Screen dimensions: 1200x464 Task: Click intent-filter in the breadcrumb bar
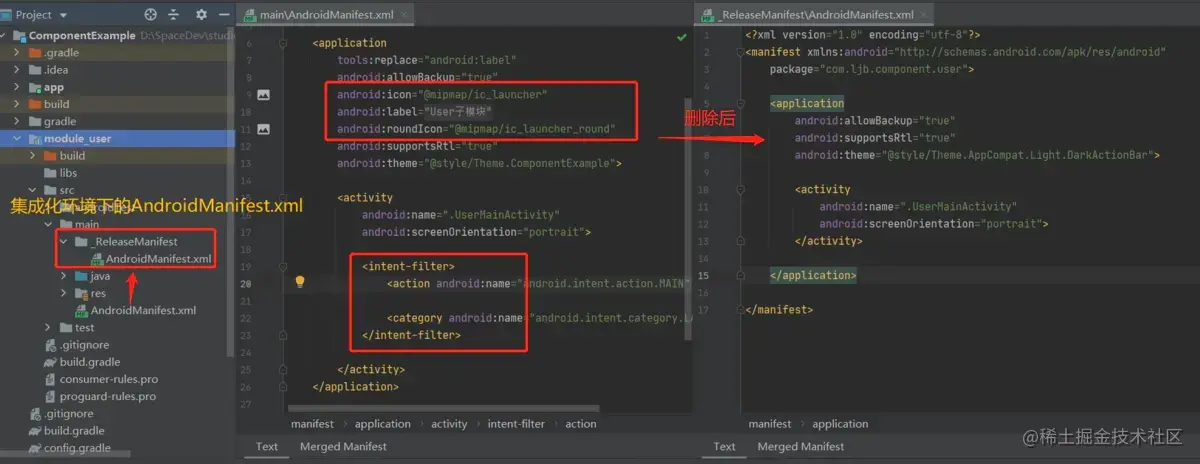[516, 424]
